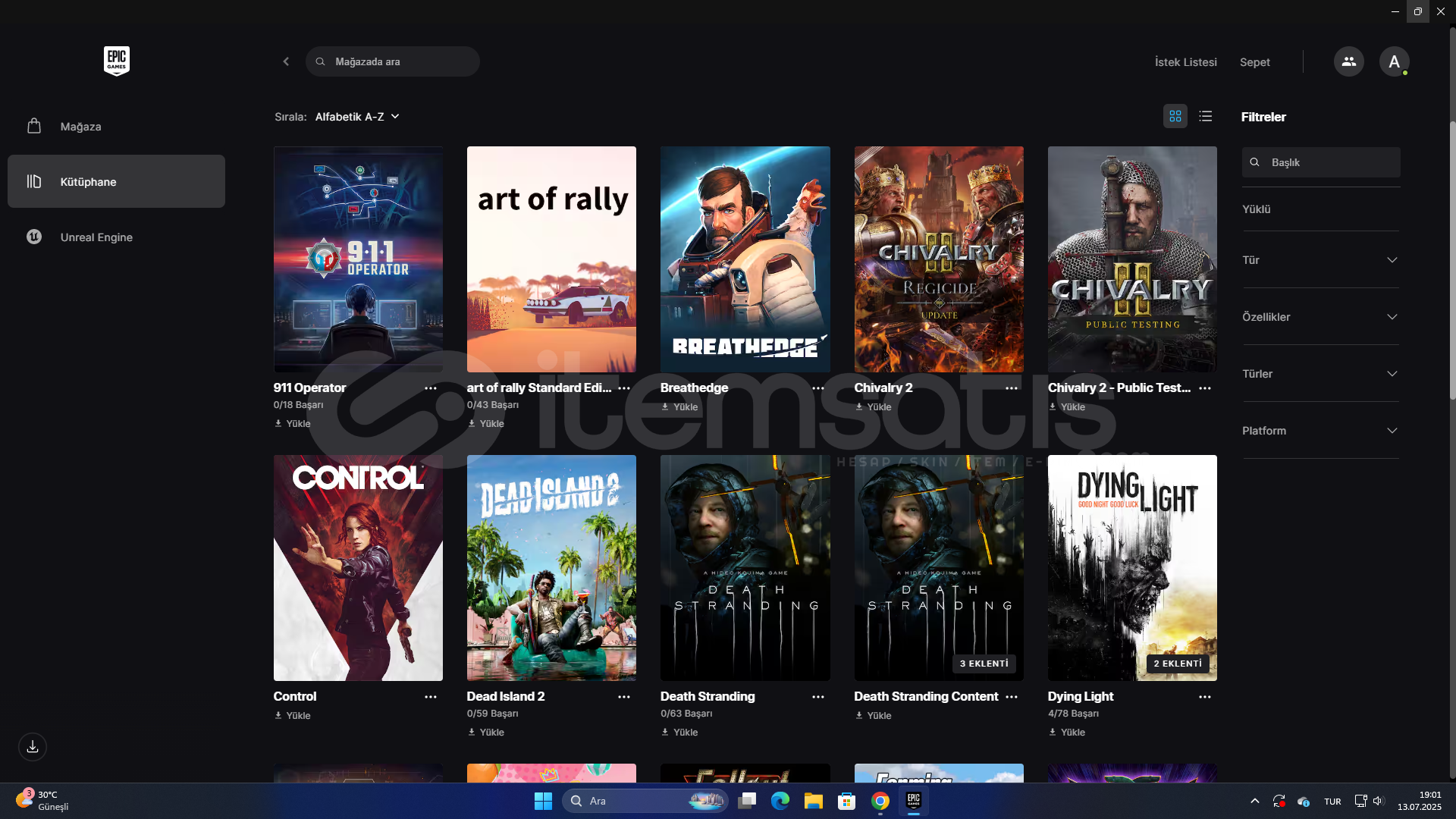
Task: Install Chivalry 2 with Yükle
Action: [874, 407]
